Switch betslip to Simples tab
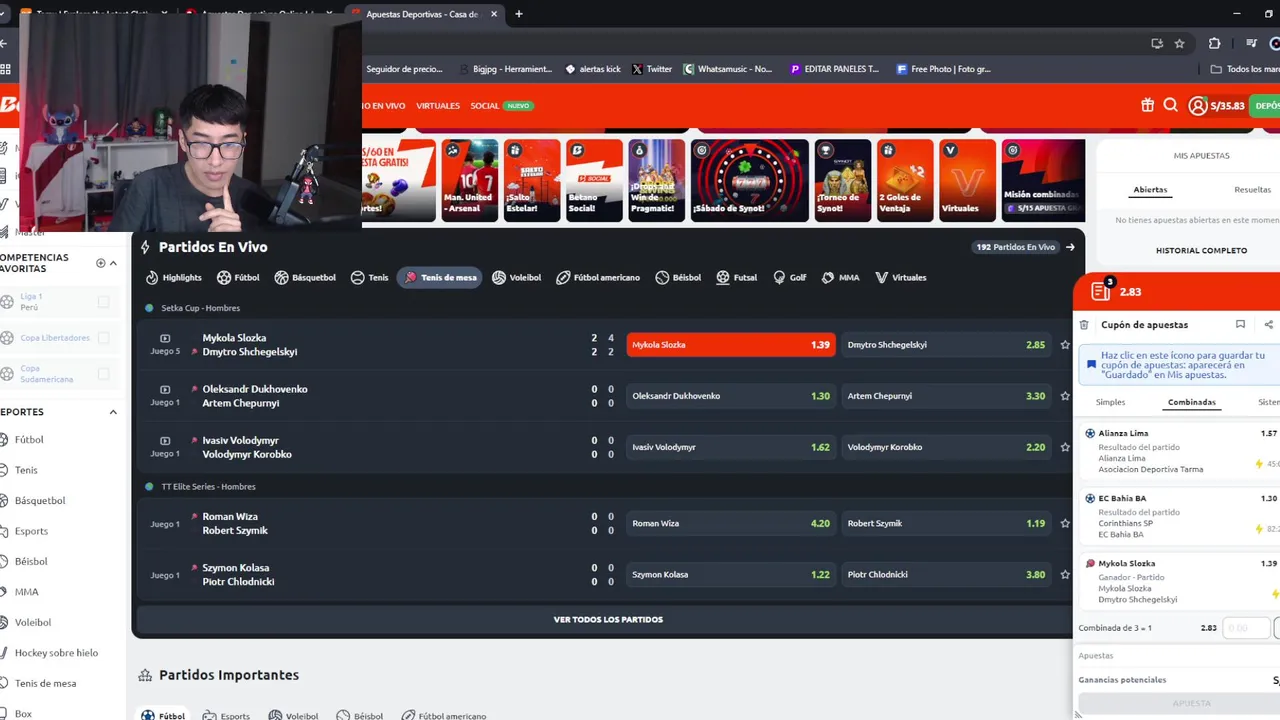Image resolution: width=1280 pixels, height=720 pixels. tap(1110, 402)
